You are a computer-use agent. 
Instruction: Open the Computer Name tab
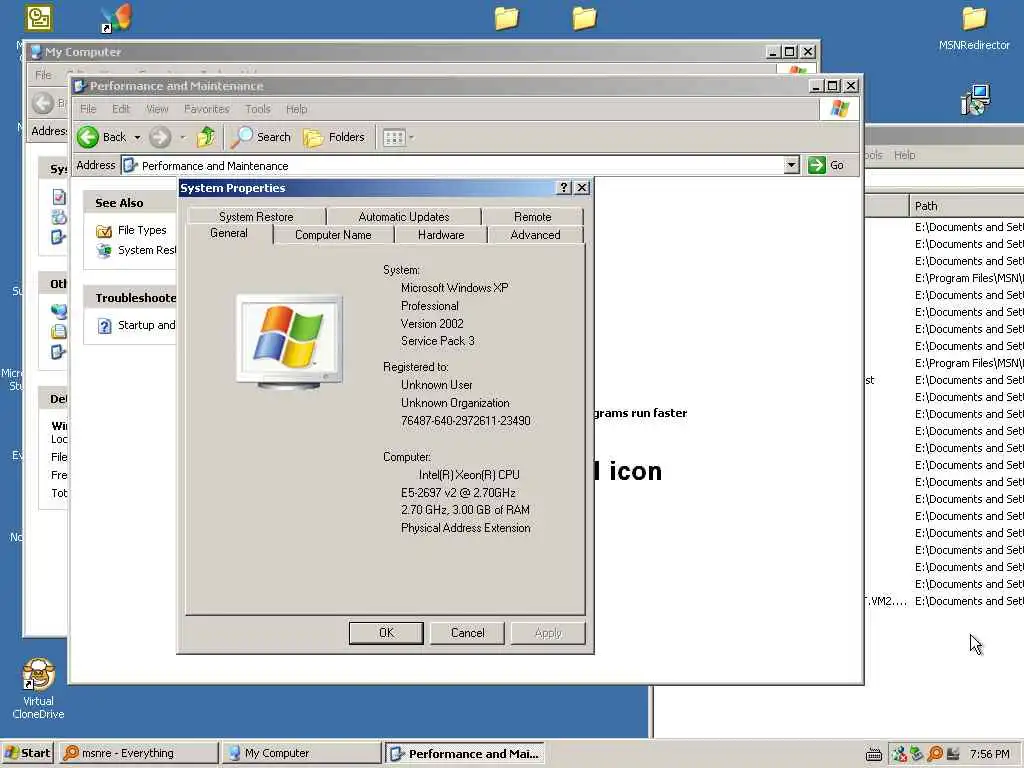(333, 235)
